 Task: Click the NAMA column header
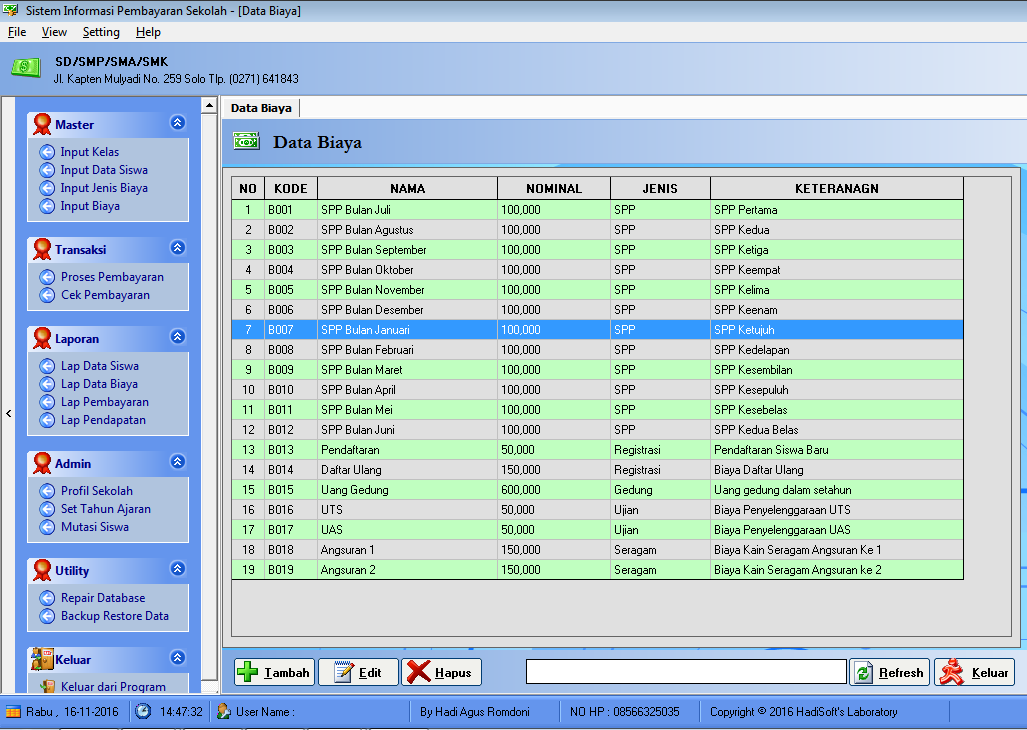coord(407,189)
